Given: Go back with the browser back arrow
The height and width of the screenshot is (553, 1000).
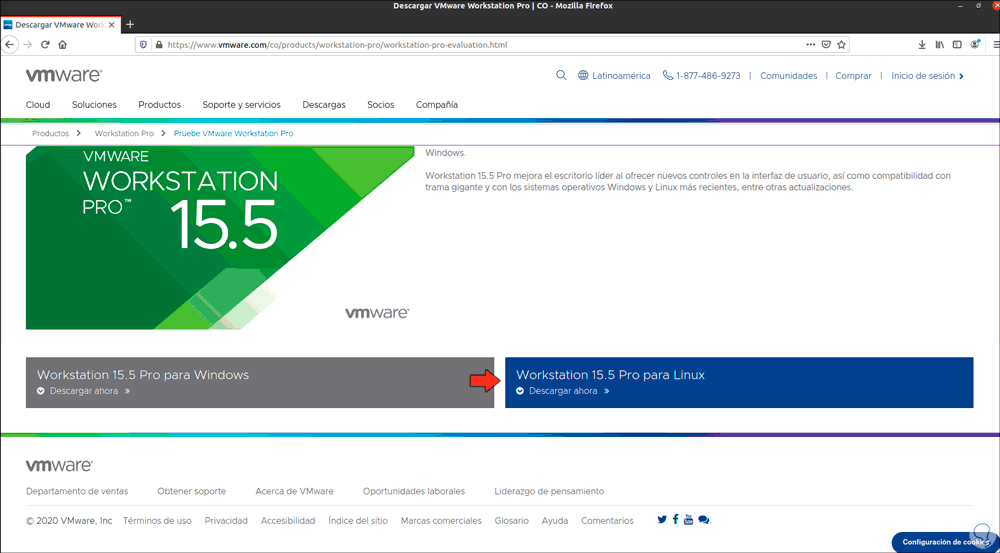Looking at the screenshot, I should (x=8, y=45).
